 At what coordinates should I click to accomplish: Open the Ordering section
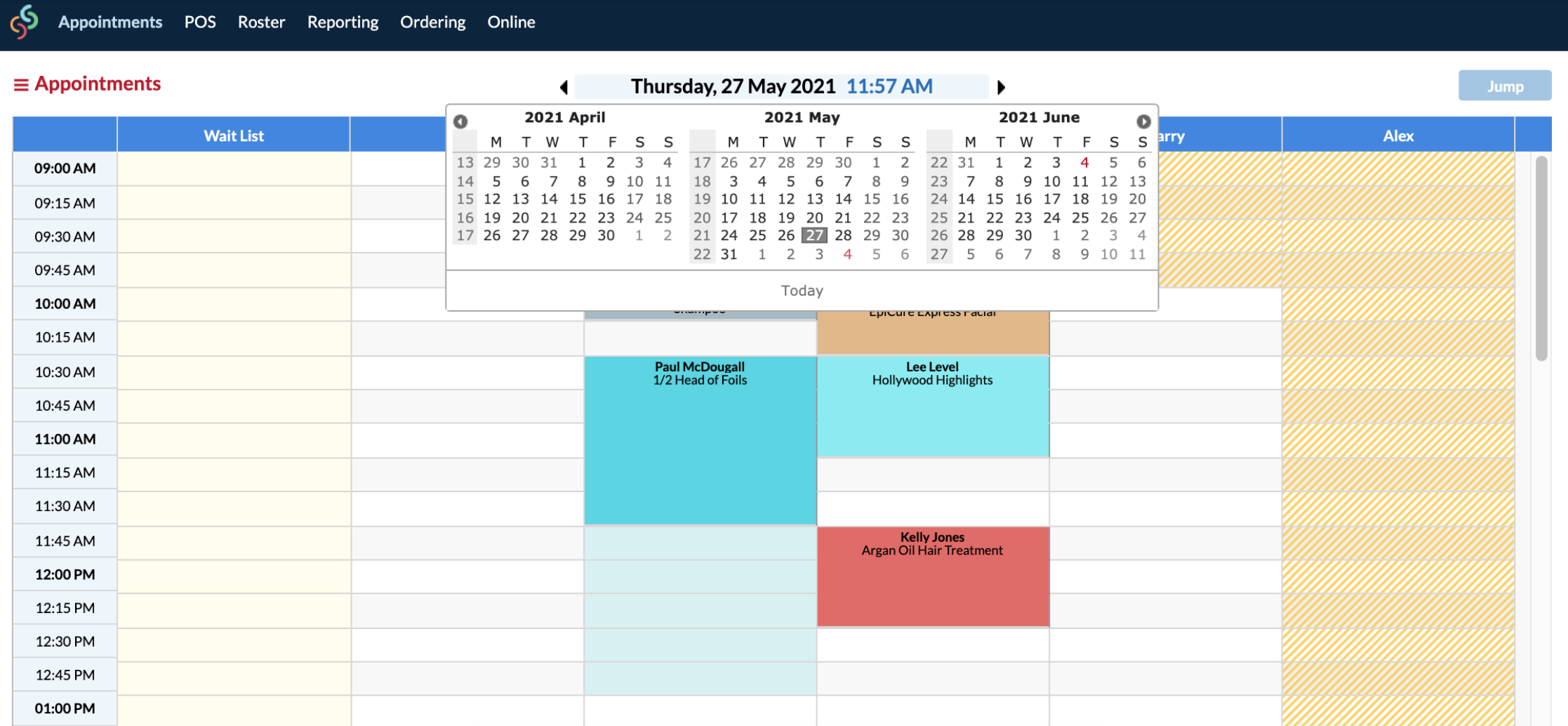(x=432, y=22)
